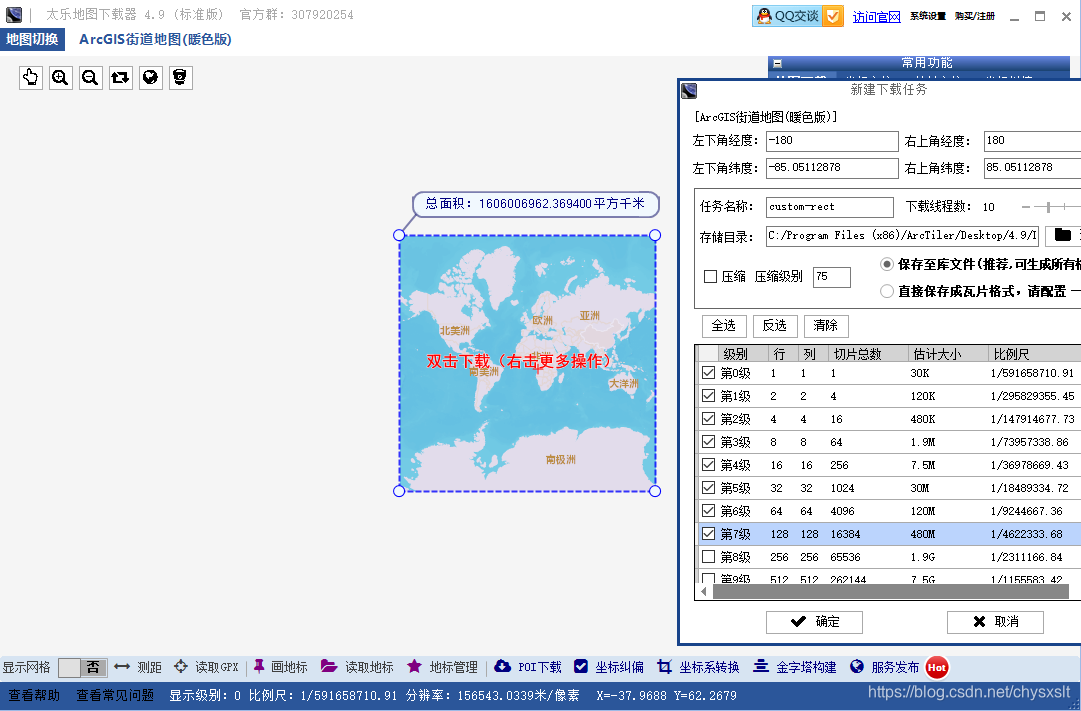The width and height of the screenshot is (1081, 711).
Task: Click the zoom in magnifier tool
Action: [61, 77]
